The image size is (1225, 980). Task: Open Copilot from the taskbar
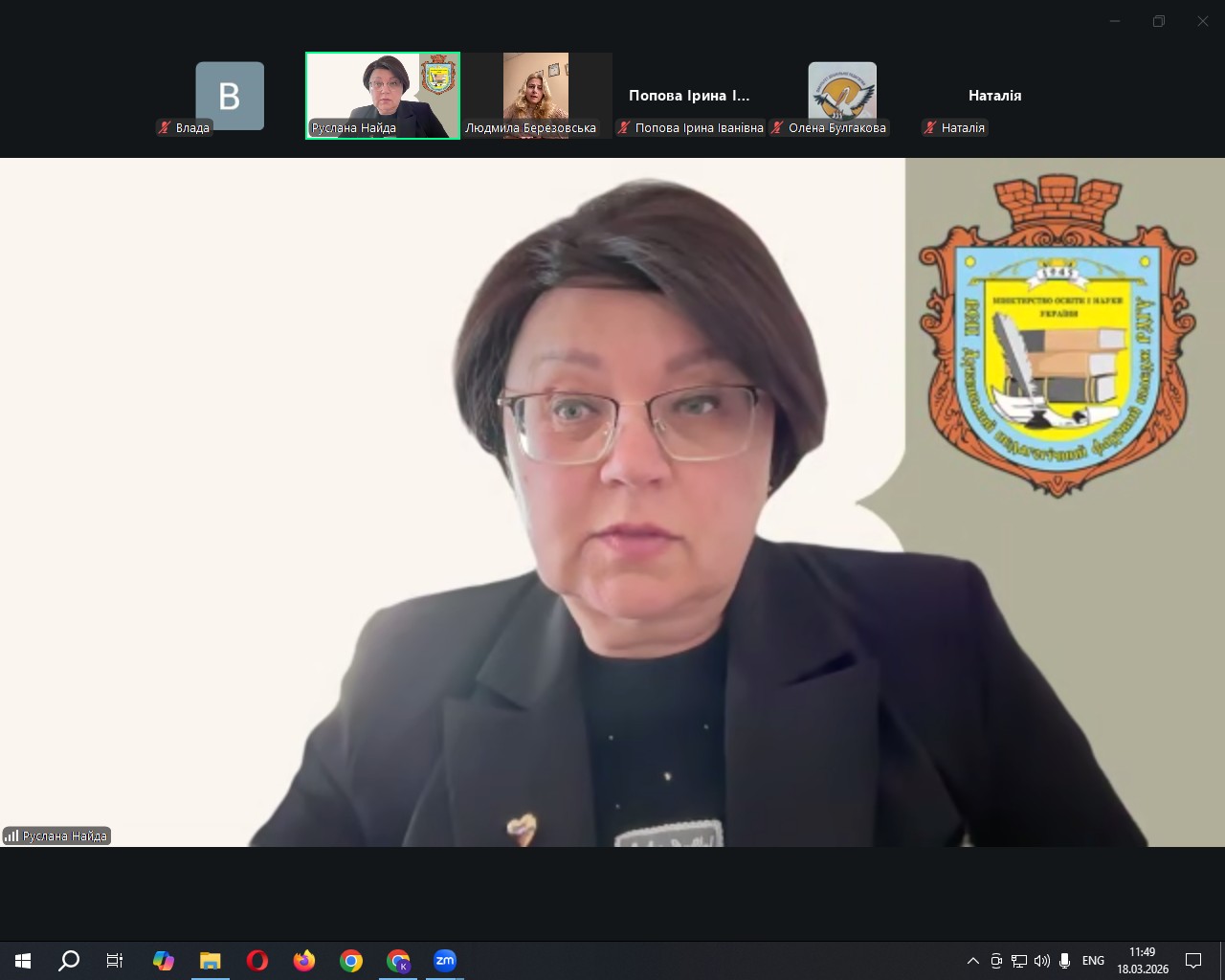tap(164, 961)
